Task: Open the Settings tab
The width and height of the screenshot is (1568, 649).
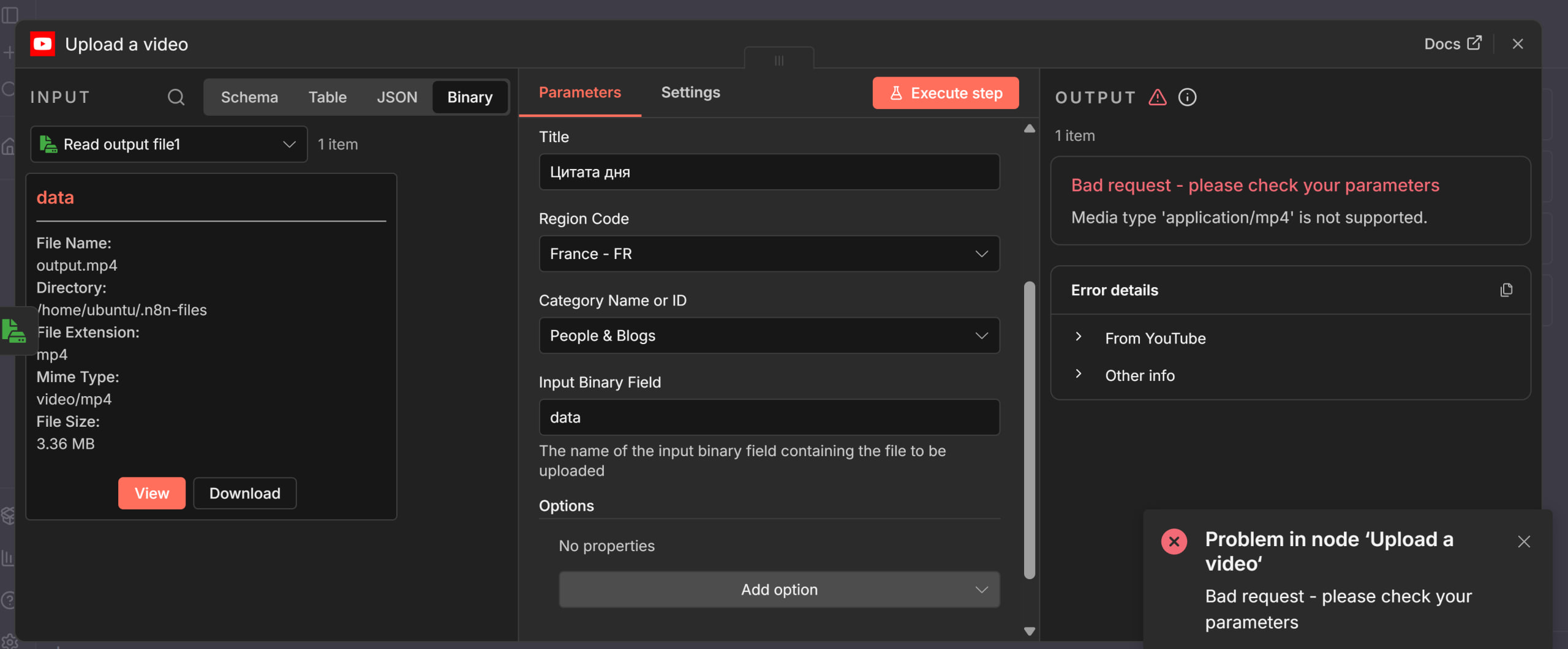Action: [x=690, y=92]
